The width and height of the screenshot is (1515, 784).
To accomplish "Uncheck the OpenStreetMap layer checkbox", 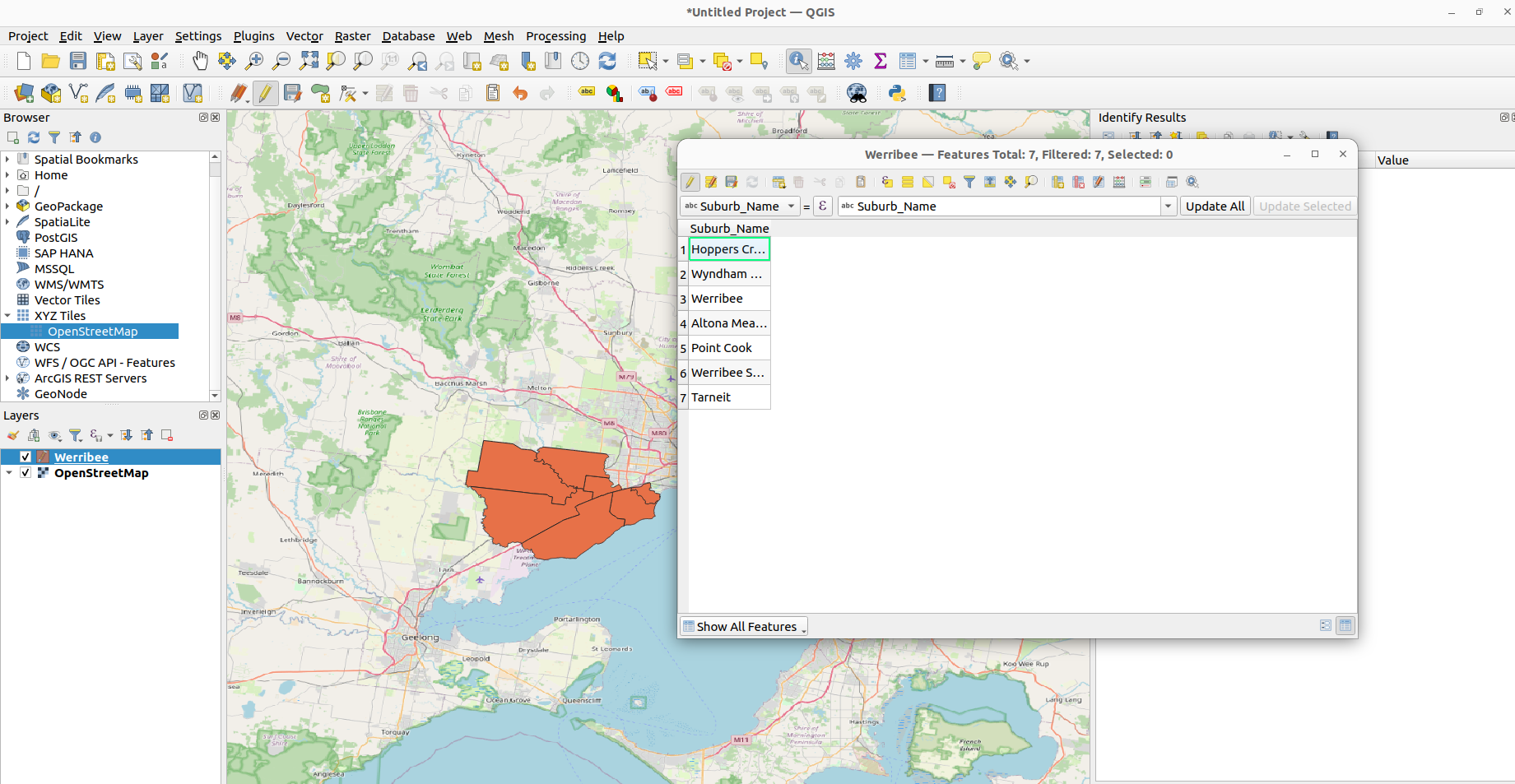I will tap(26, 473).
